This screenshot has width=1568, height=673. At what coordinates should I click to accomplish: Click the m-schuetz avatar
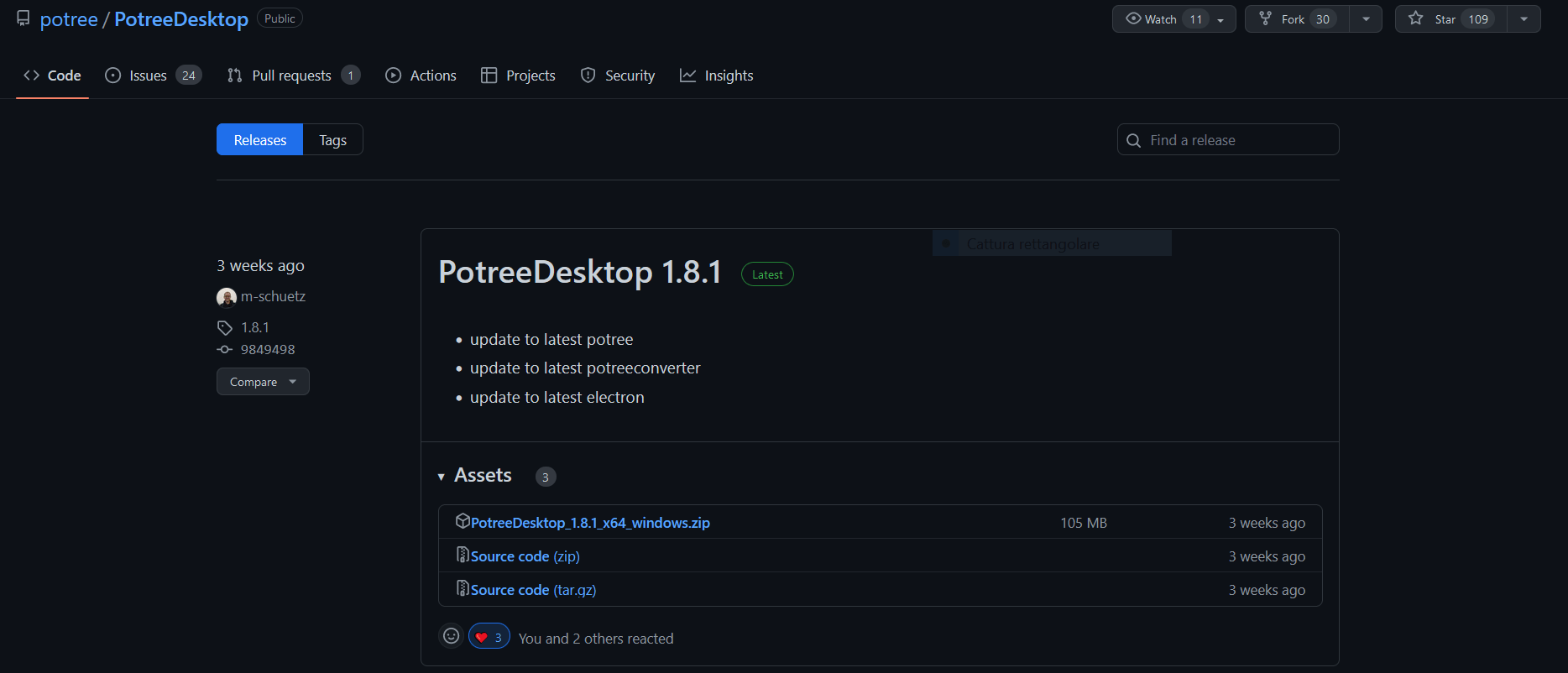(227, 297)
